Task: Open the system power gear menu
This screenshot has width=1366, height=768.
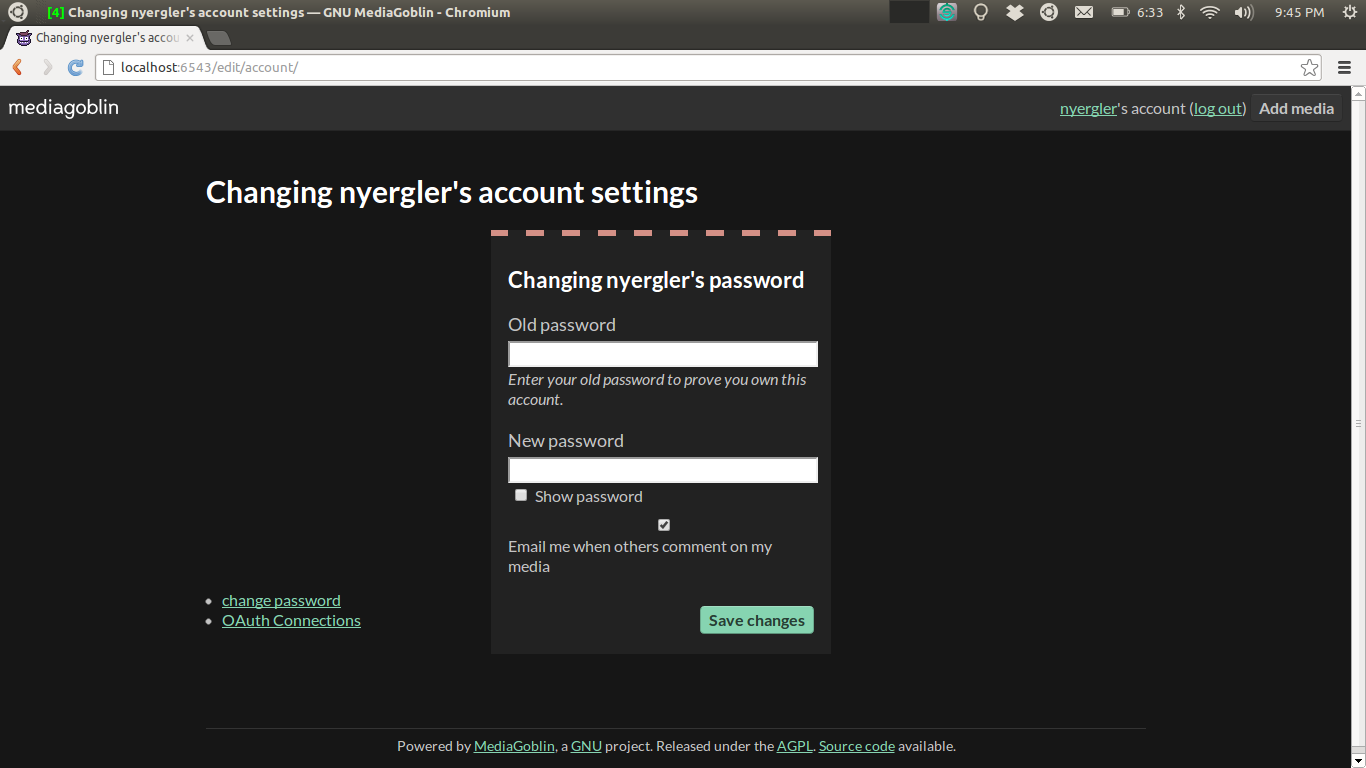Action: 1347,13
